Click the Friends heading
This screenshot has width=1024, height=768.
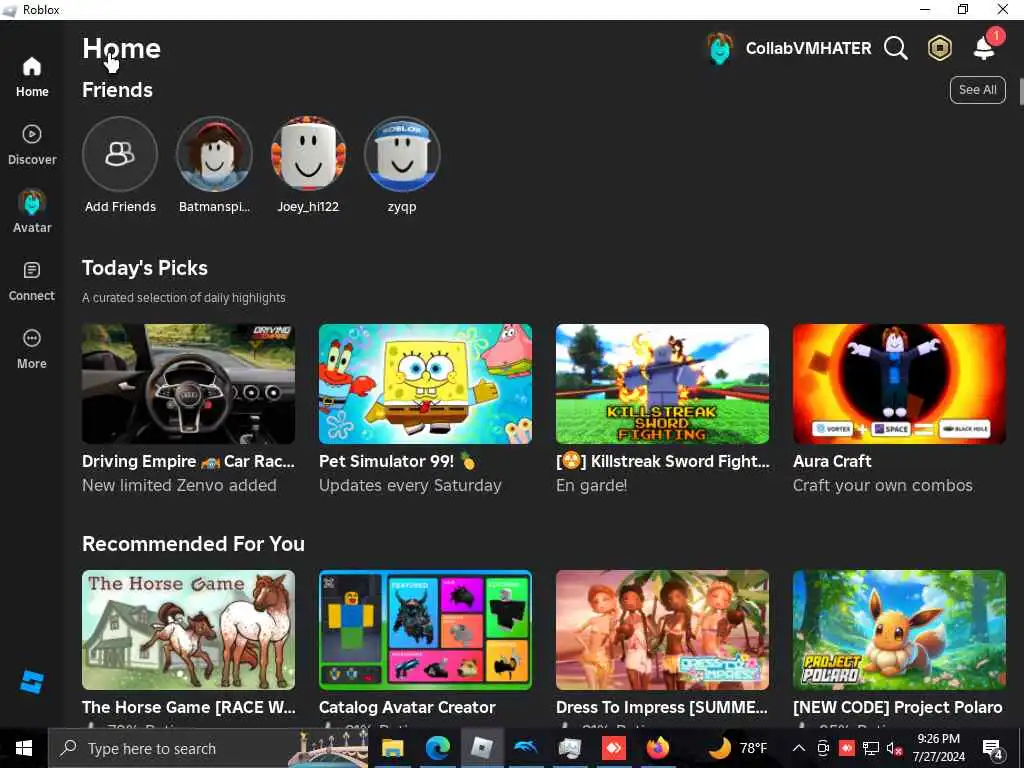click(117, 90)
